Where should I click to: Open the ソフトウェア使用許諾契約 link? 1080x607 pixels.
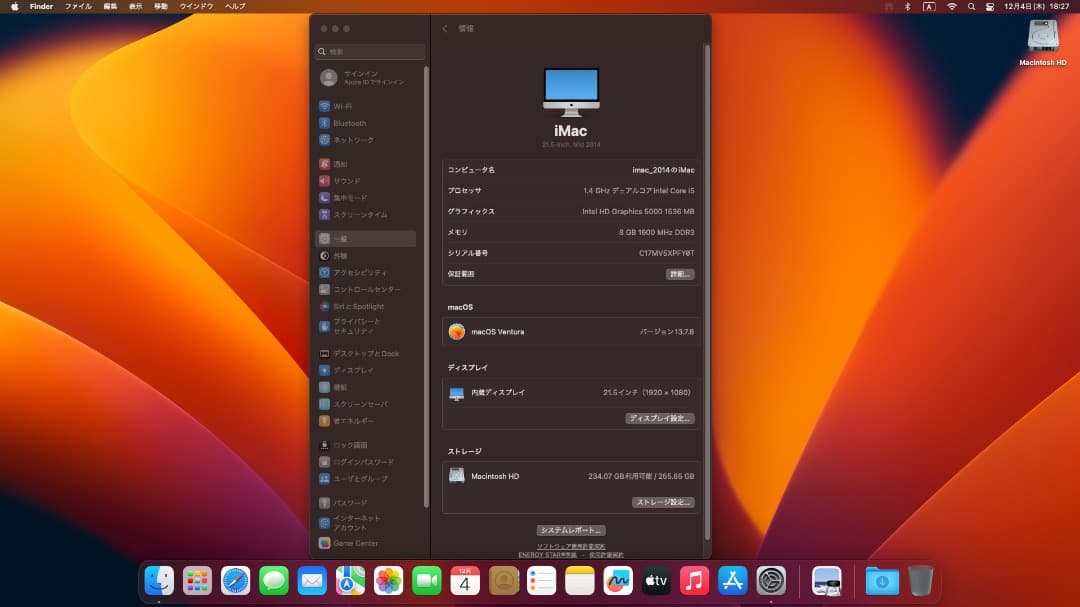click(x=571, y=545)
